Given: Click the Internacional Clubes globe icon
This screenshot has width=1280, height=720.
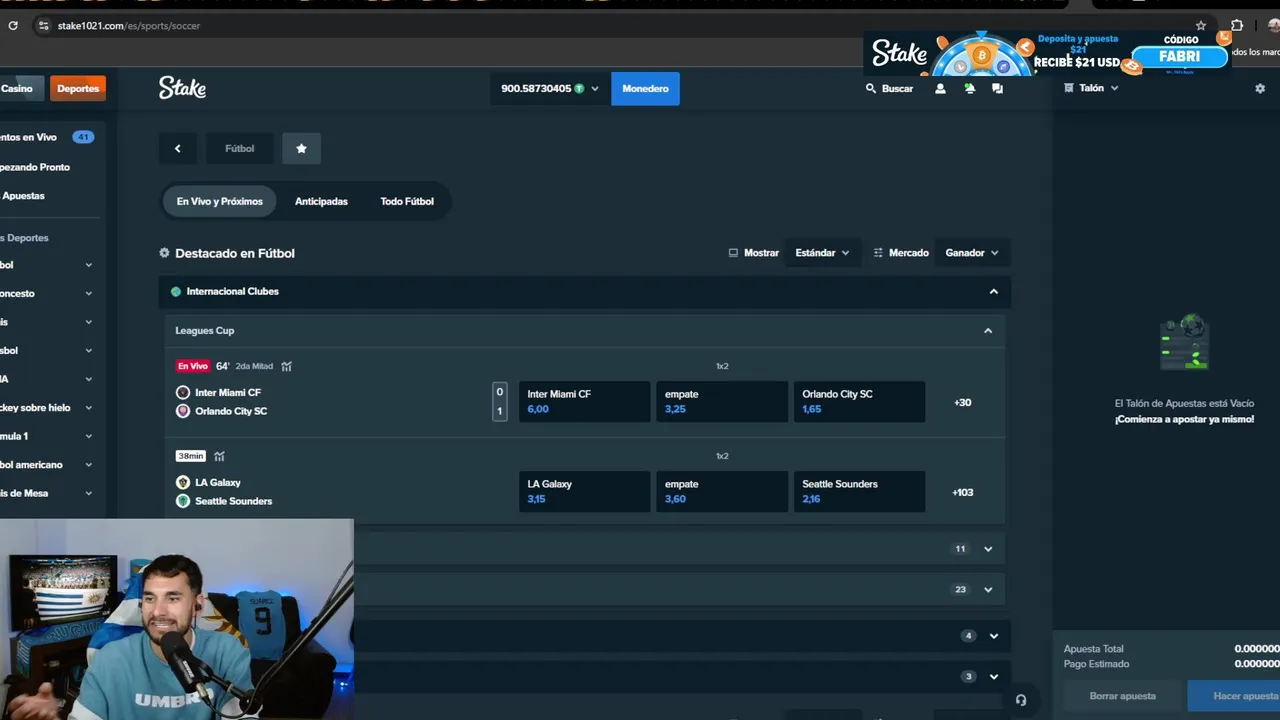Looking at the screenshot, I should coord(176,292).
